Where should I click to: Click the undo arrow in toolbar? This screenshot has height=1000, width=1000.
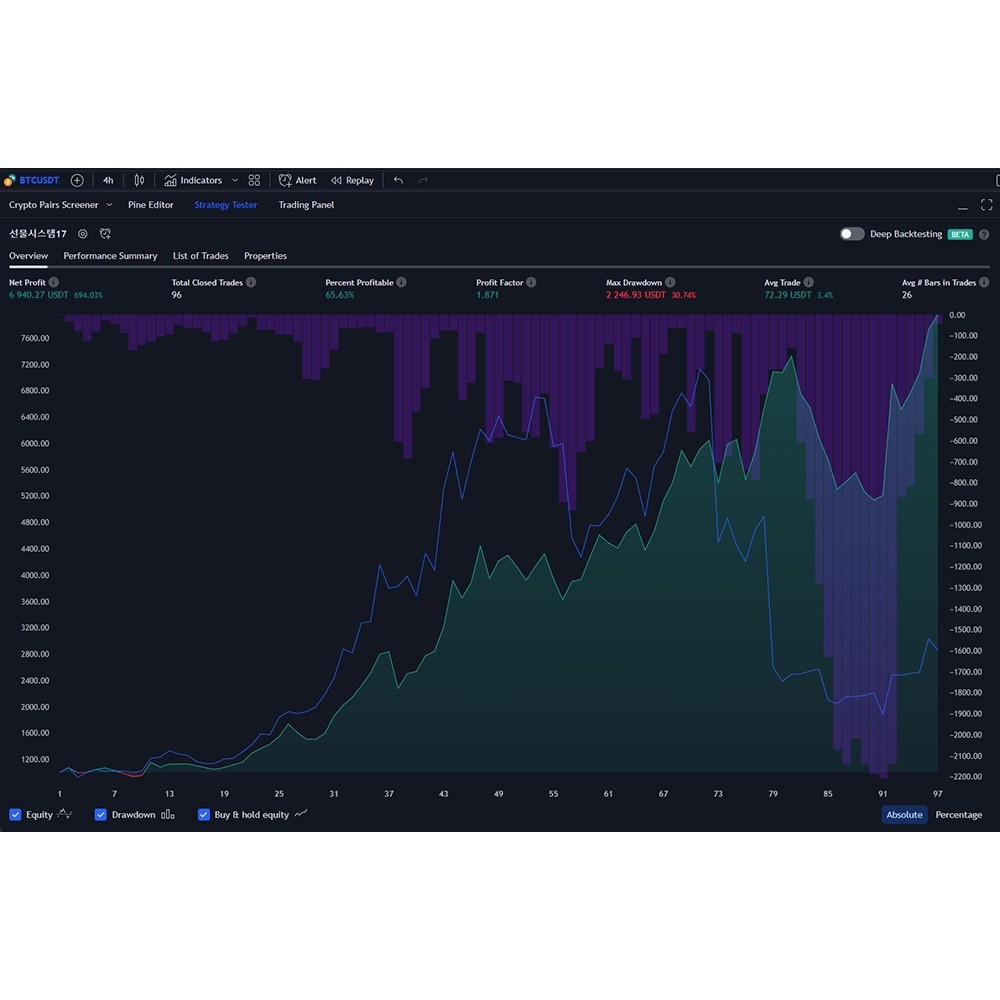pyautogui.click(x=398, y=180)
